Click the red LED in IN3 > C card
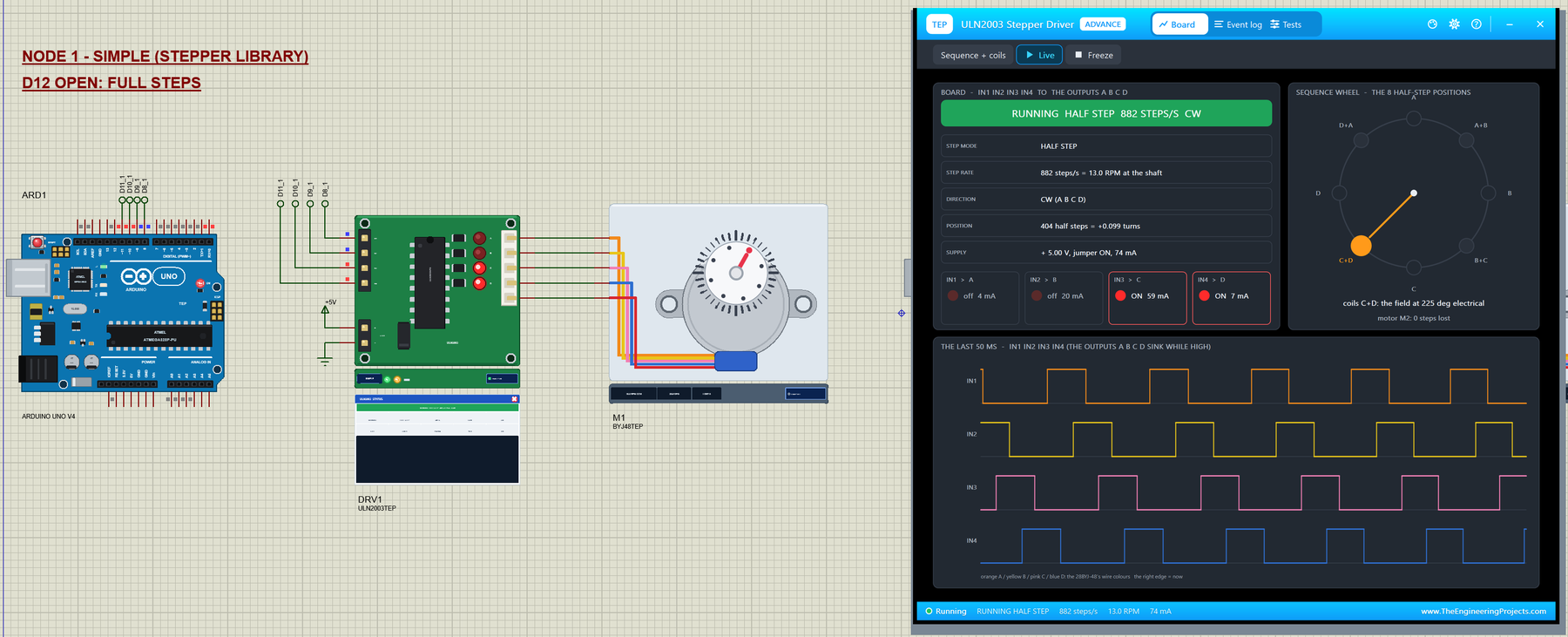The width and height of the screenshot is (1568, 637). [x=1120, y=295]
